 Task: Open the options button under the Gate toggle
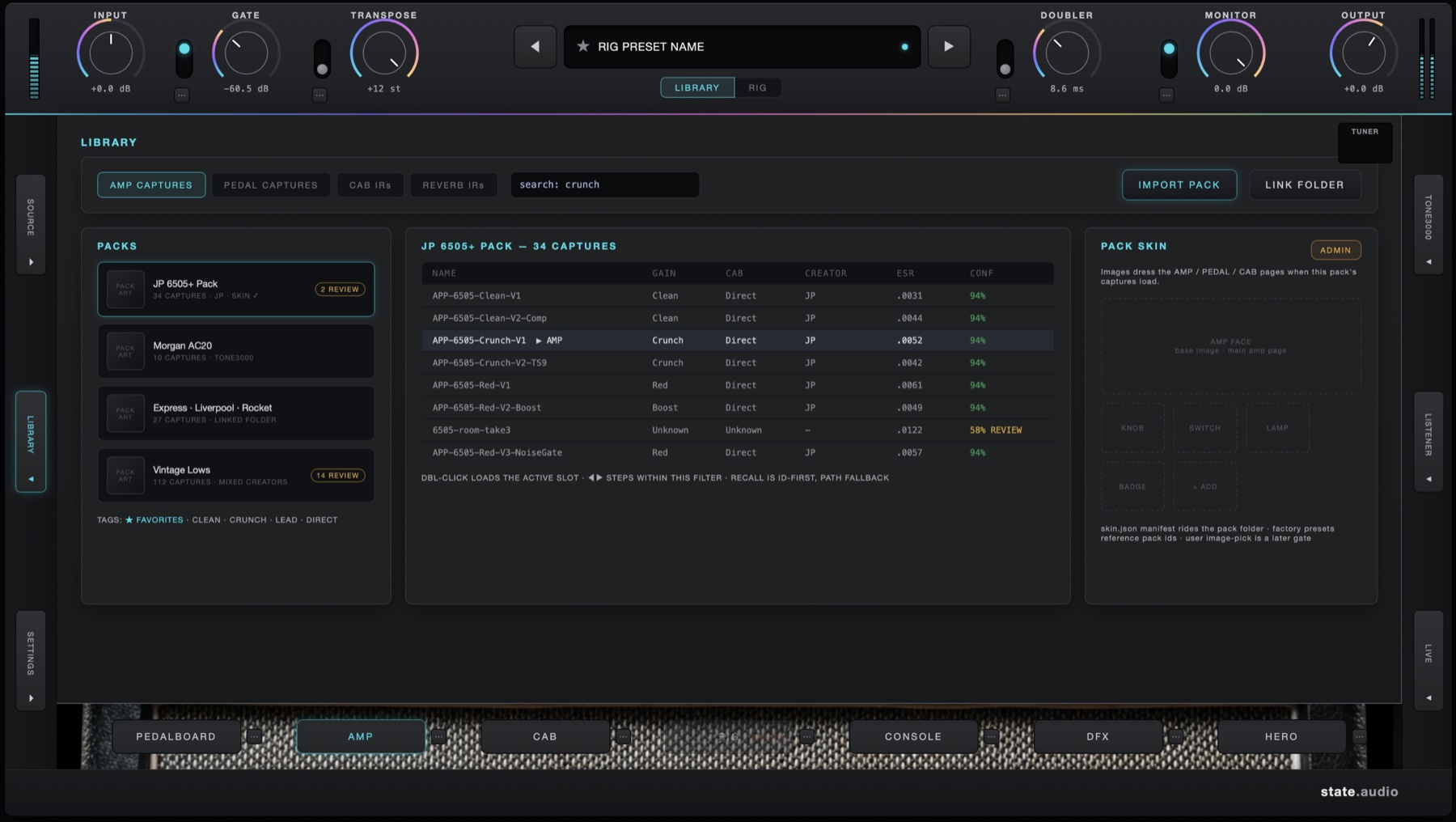182,95
